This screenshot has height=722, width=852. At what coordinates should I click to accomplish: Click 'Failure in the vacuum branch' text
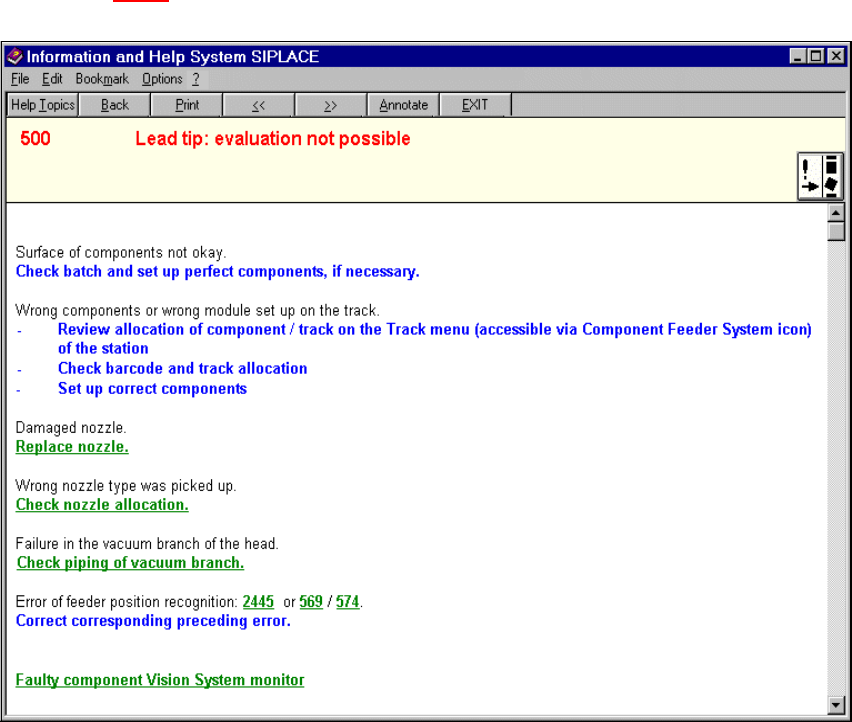tap(147, 544)
